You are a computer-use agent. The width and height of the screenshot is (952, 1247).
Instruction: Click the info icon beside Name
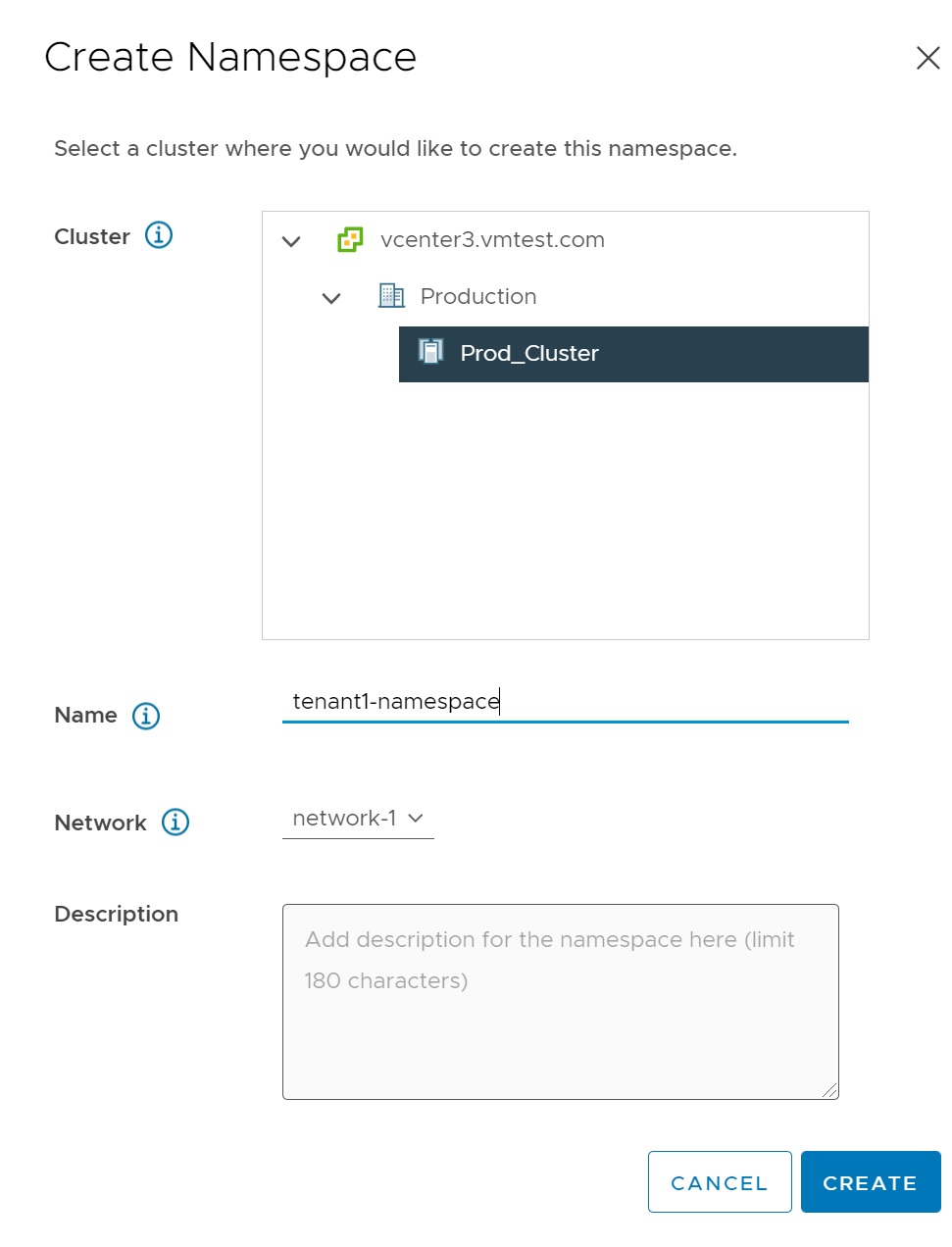point(146,716)
